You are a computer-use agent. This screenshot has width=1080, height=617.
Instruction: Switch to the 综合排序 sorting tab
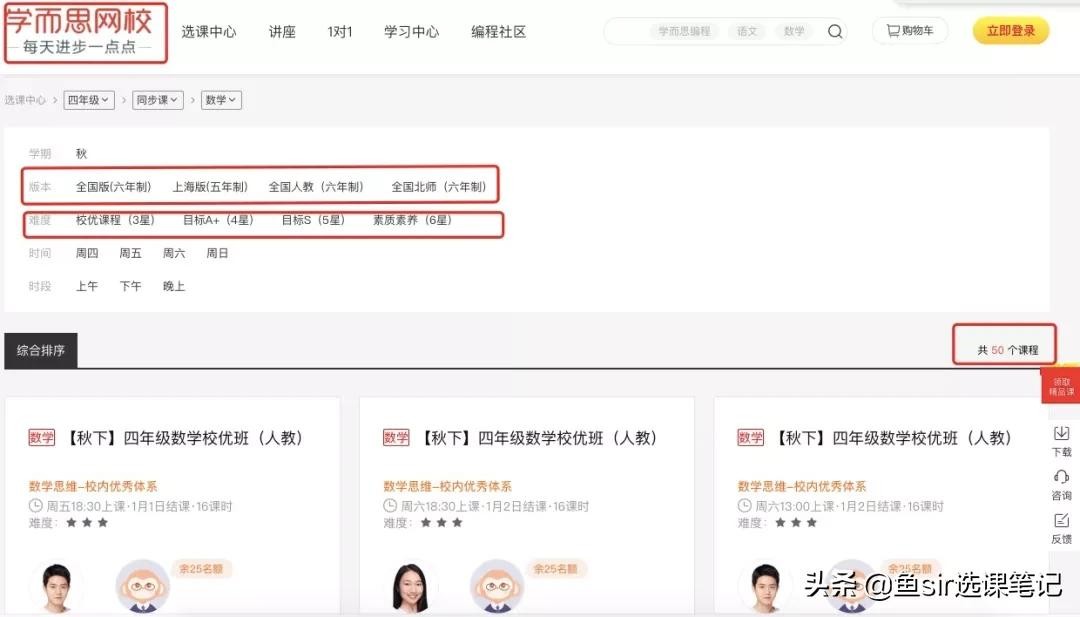[41, 351]
